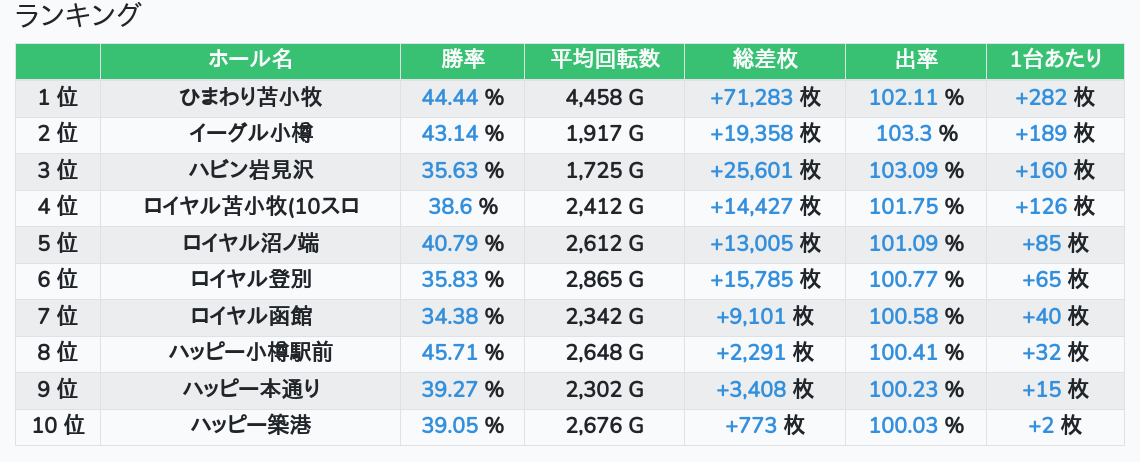Click the 総差枚 column header

tap(764, 60)
